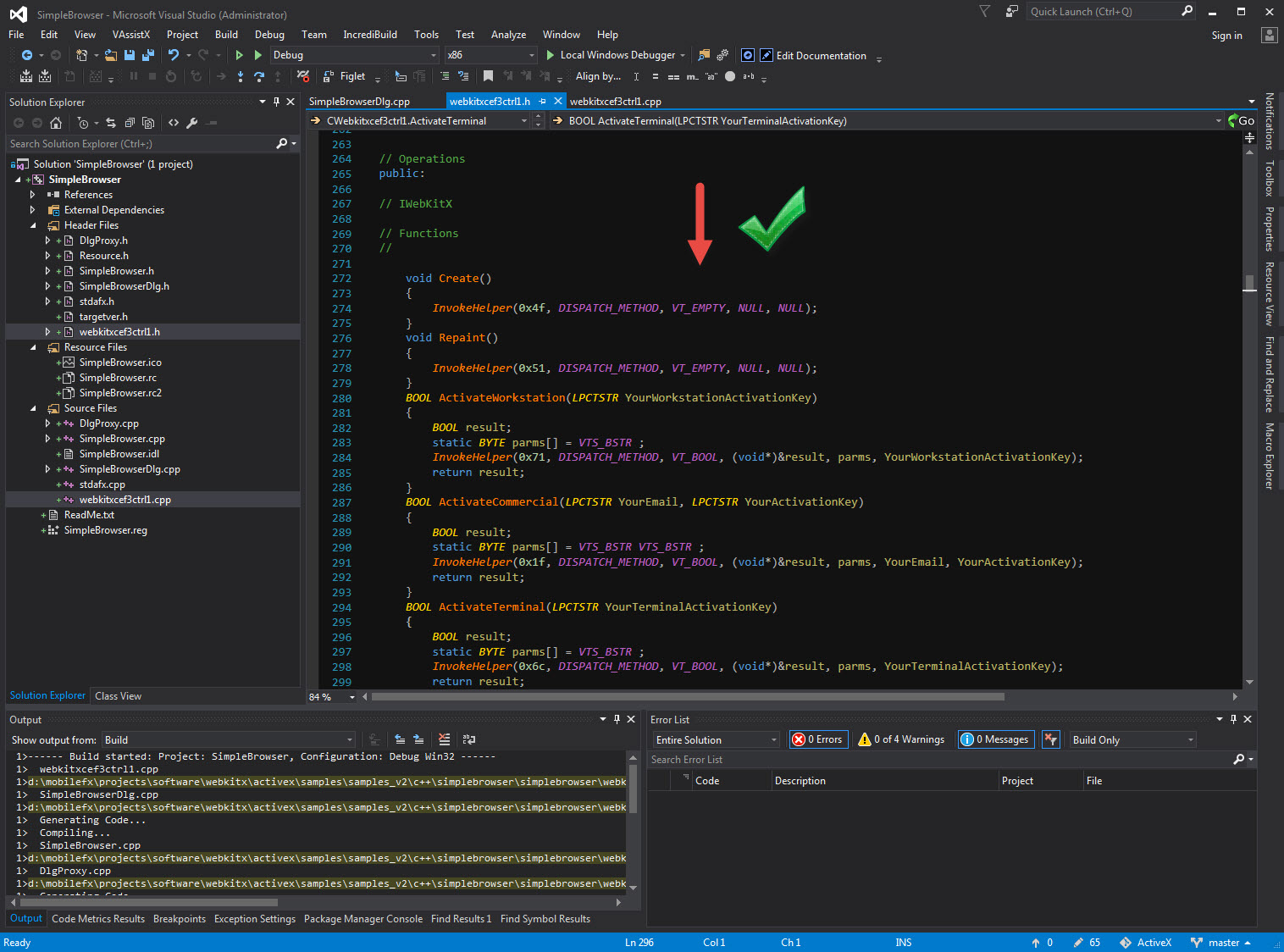Pin the Solution Explorer panel
The image size is (1284, 952).
coord(276,102)
